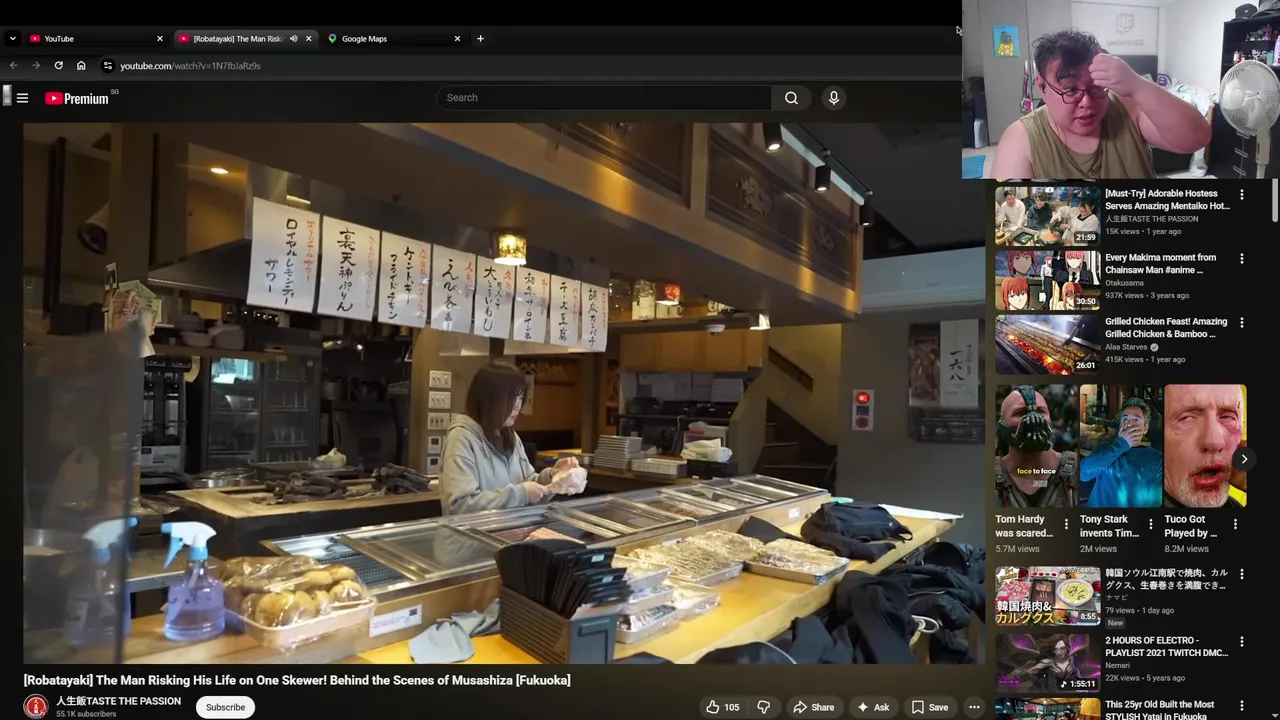Open the Every Makima moment video title
The height and width of the screenshot is (720, 1280).
[1161, 264]
